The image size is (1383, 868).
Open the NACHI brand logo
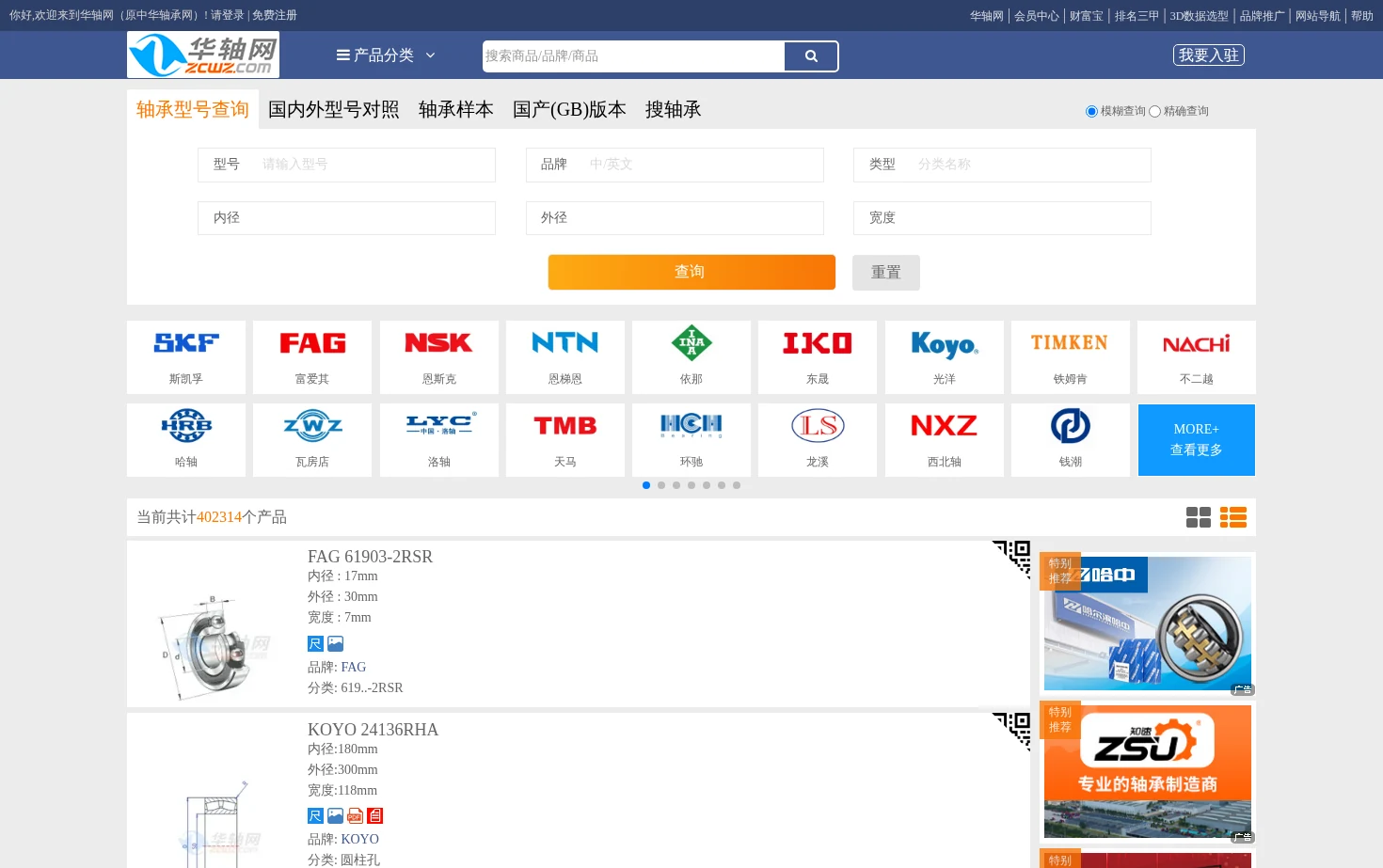coord(1197,344)
